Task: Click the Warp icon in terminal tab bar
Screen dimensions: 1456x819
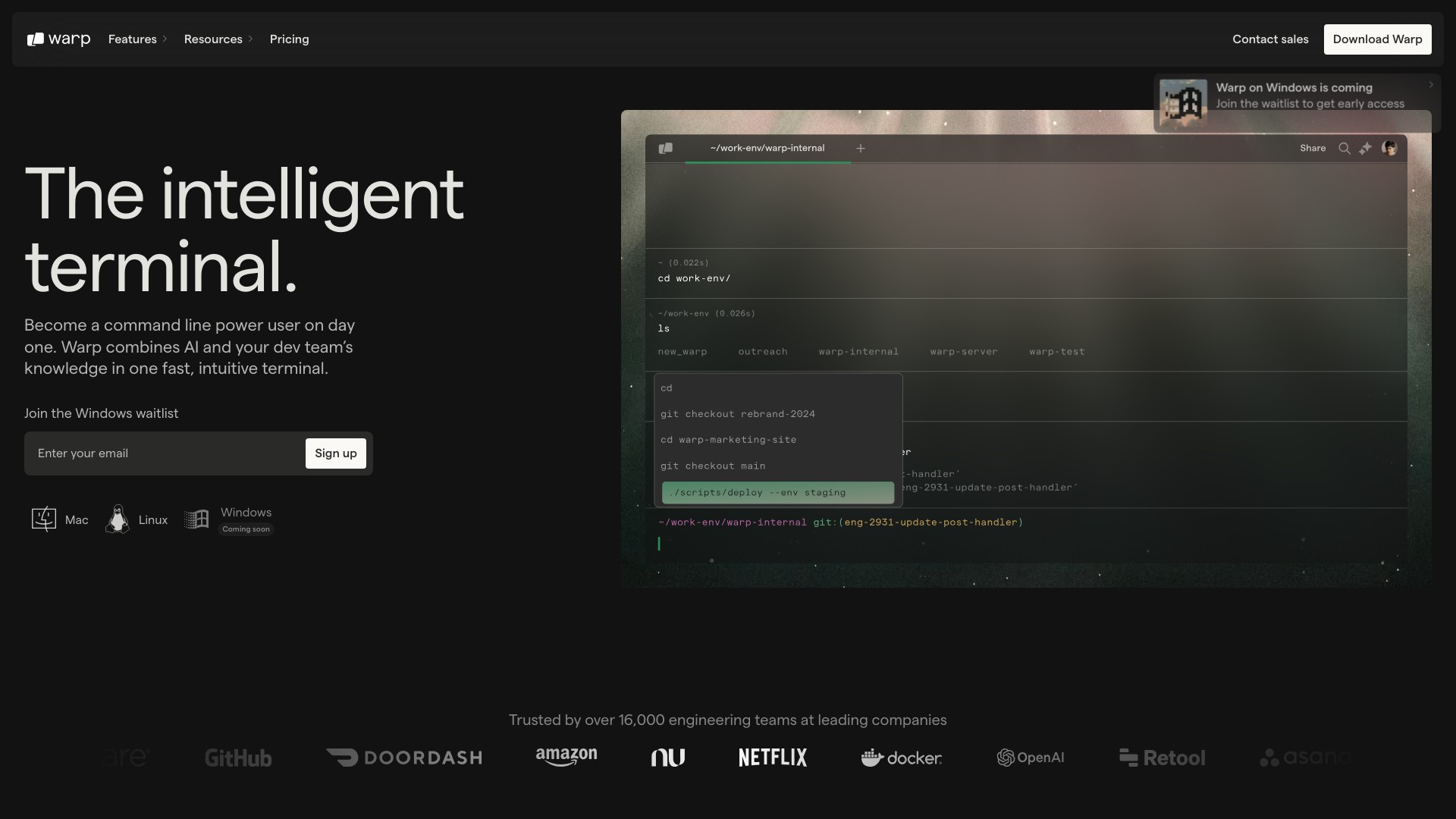Action: 666,149
